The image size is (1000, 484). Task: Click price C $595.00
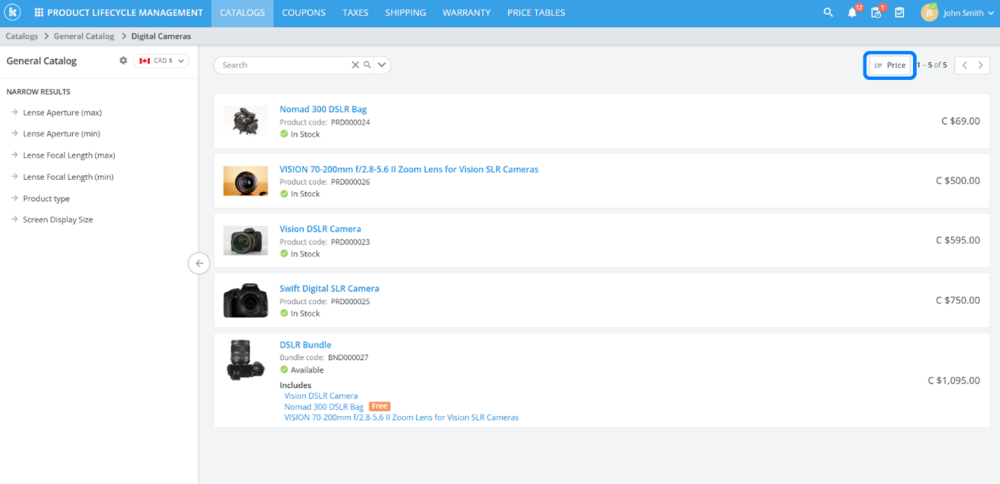pos(958,240)
